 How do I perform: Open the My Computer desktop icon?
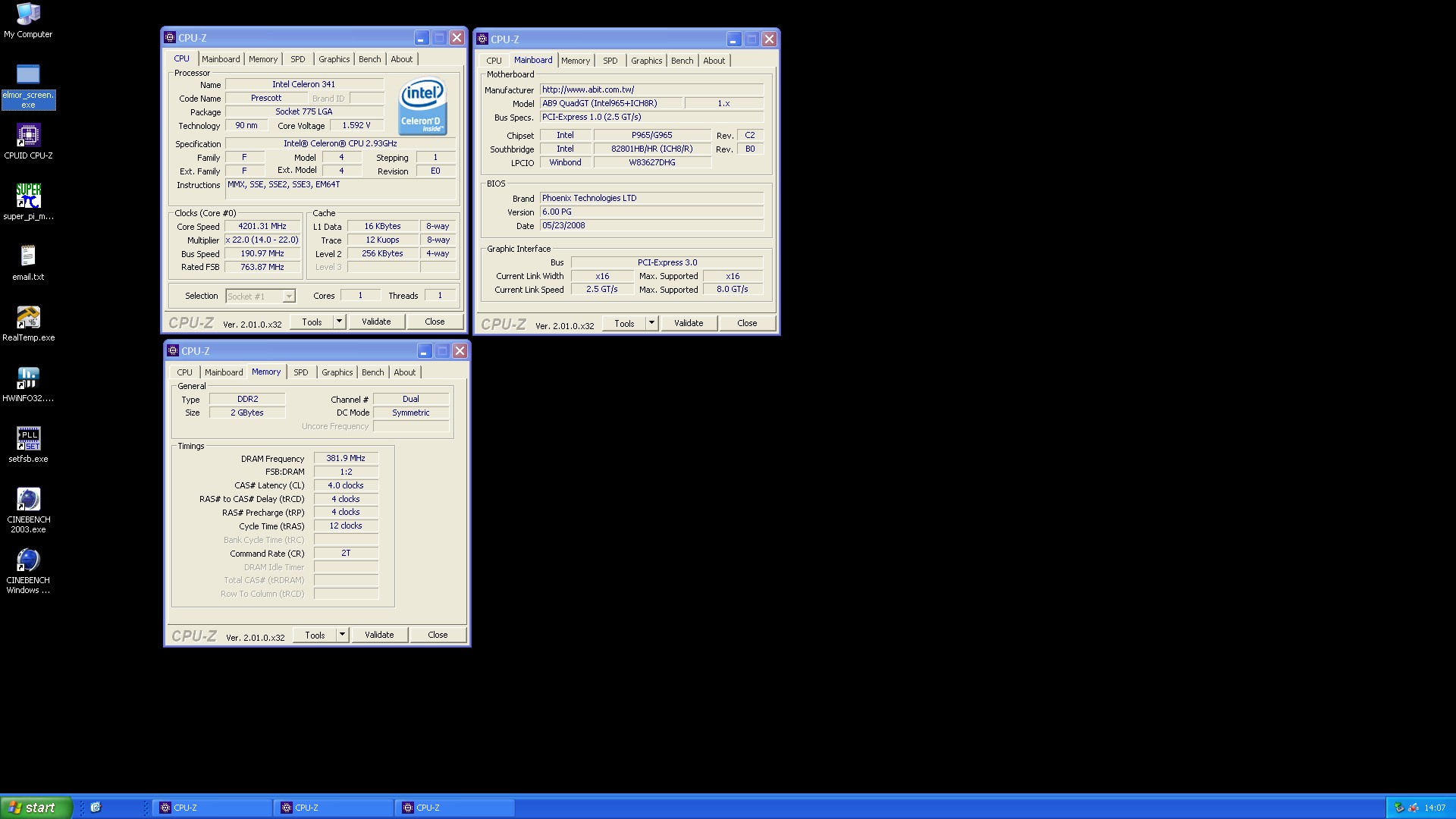click(x=28, y=20)
